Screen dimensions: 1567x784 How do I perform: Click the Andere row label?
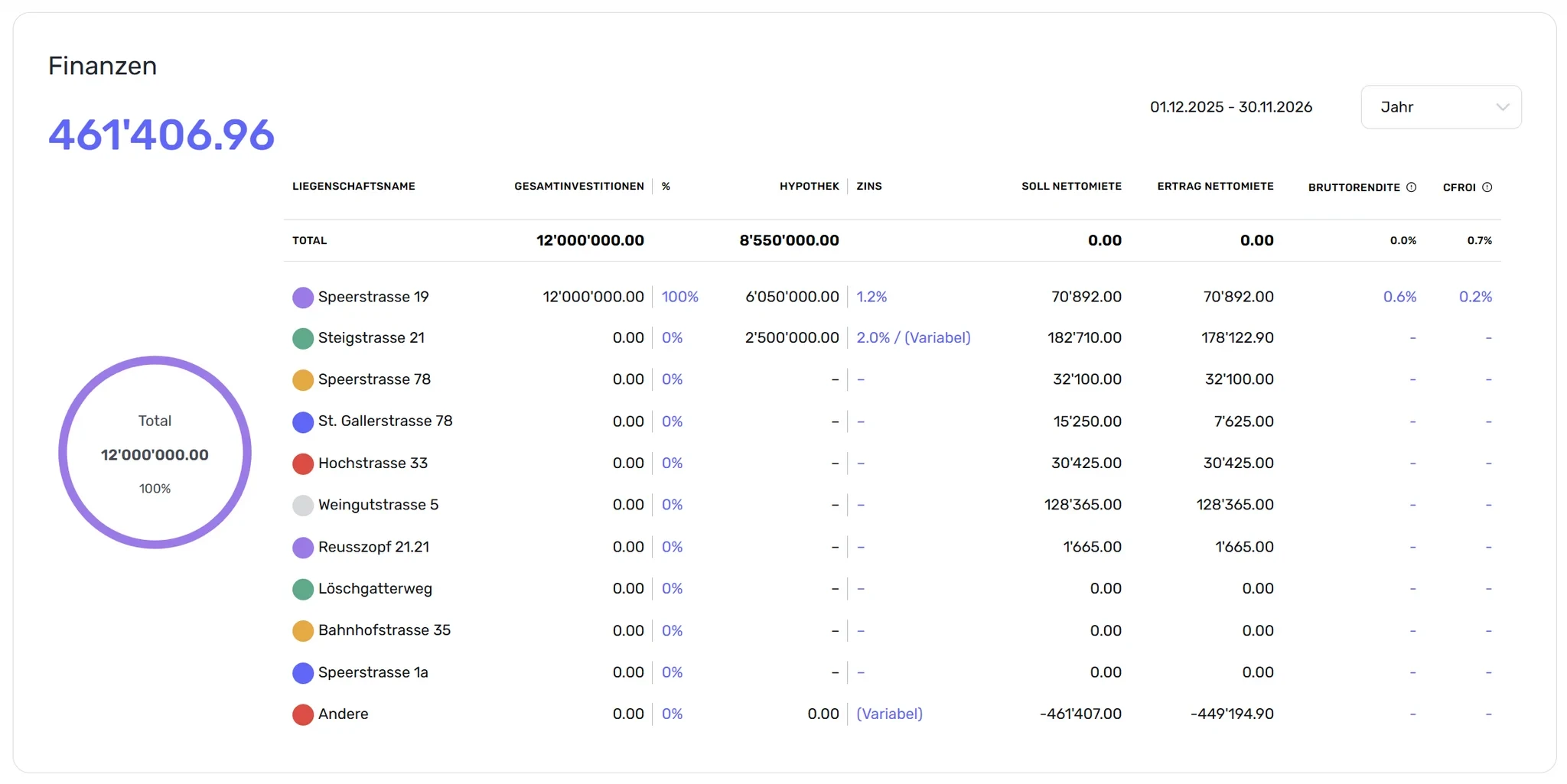(x=343, y=714)
